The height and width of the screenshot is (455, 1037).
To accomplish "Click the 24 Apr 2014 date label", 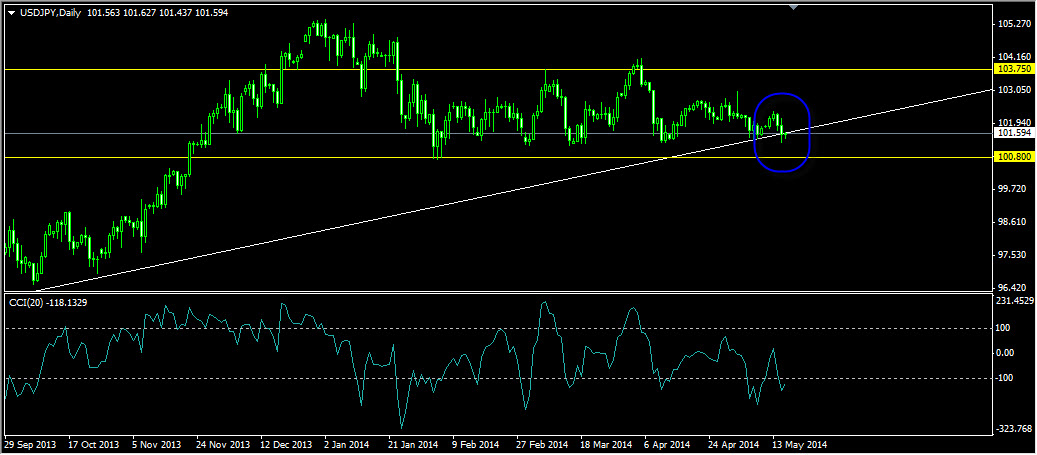I will click(x=733, y=444).
